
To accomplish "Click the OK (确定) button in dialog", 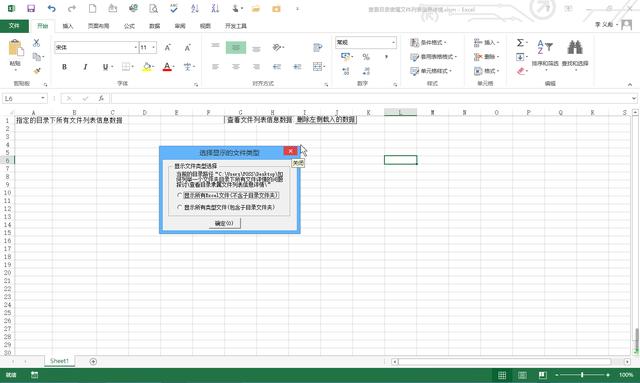I will [x=224, y=223].
